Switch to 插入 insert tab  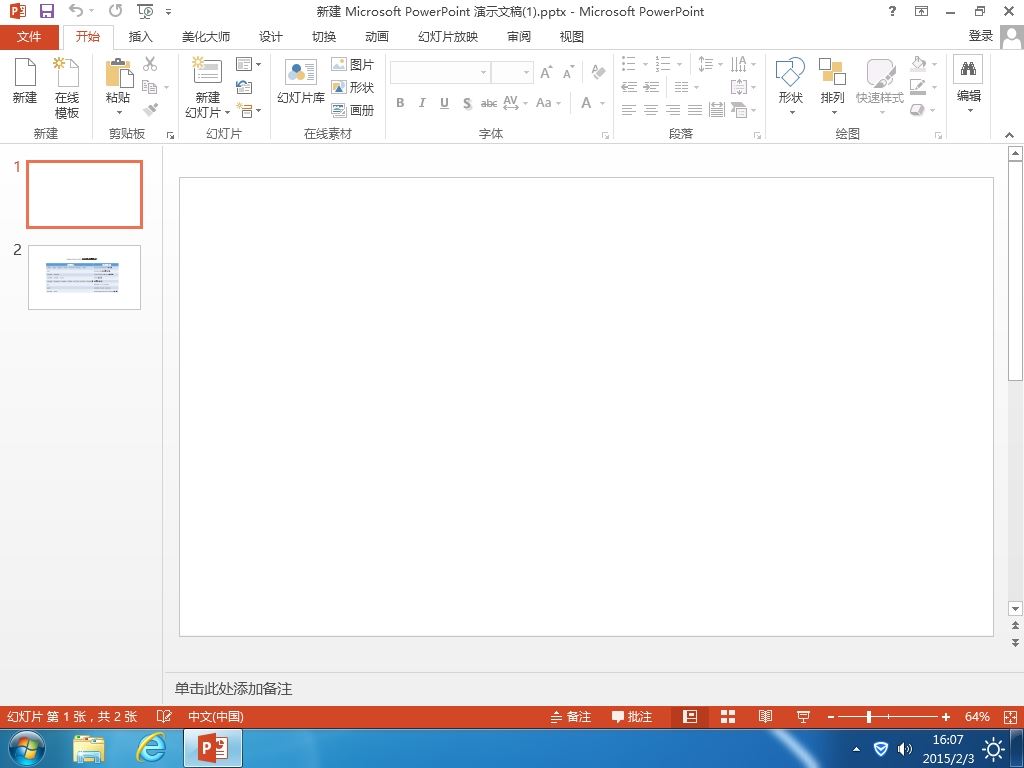(140, 37)
